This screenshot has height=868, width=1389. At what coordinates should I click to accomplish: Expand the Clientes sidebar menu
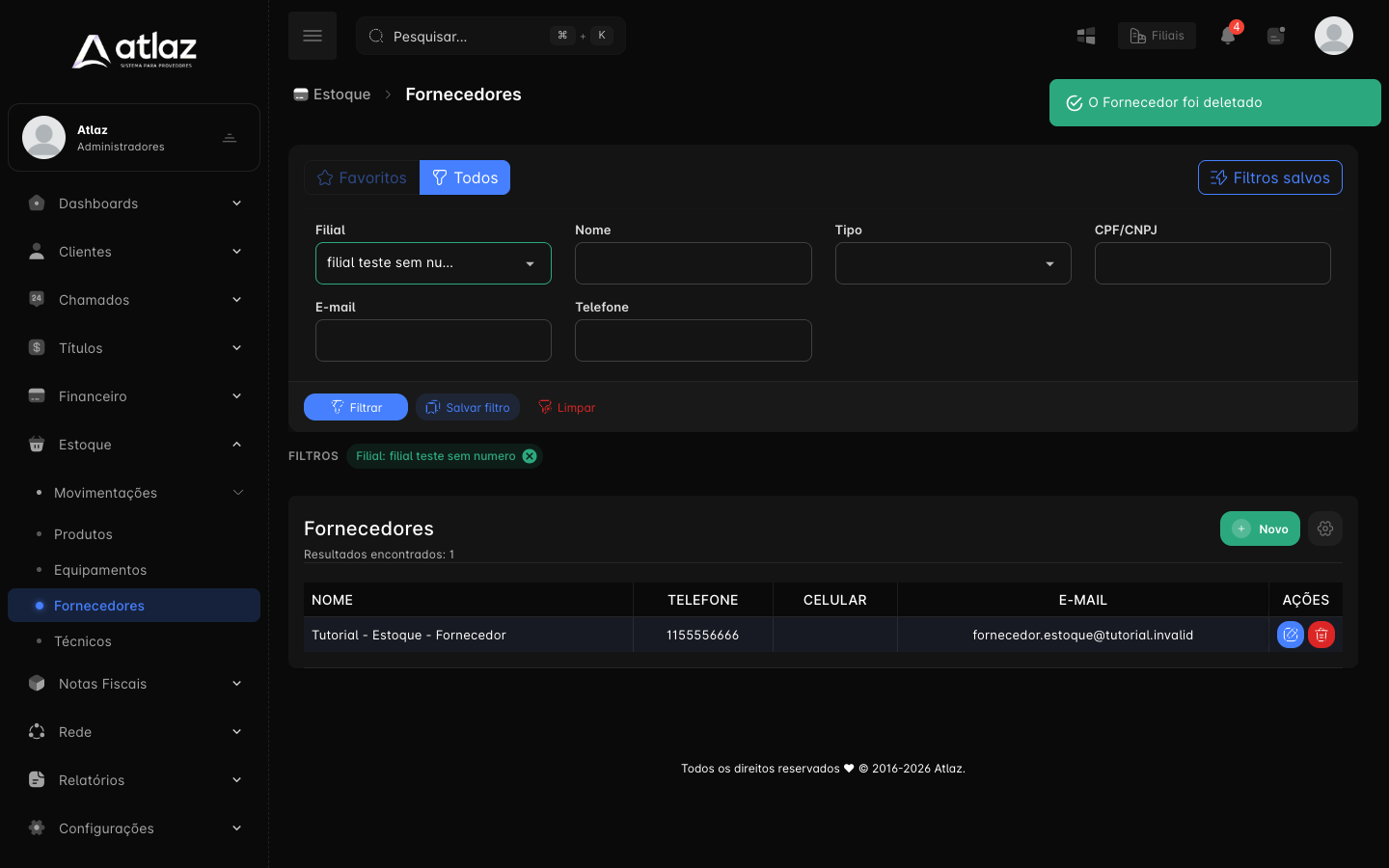point(134,252)
